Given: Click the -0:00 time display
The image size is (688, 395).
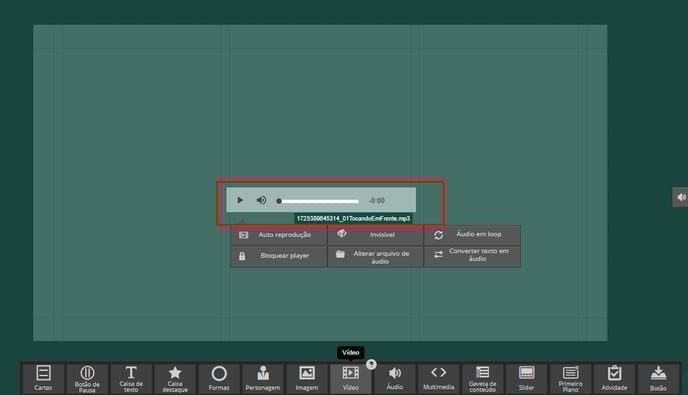Looking at the screenshot, I should (x=376, y=201).
